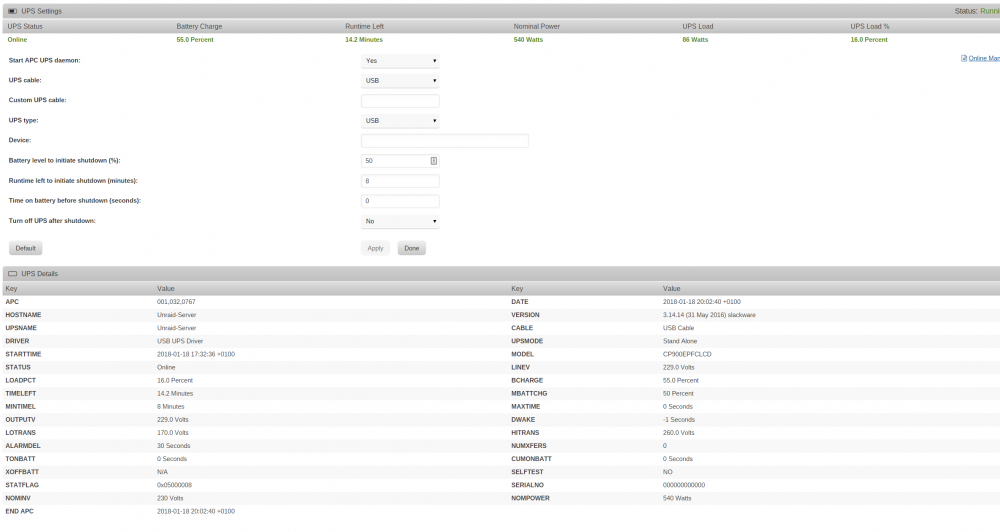Click the DWAKE value -1 Seconds
Viewport: 1000px width, 532px height.
[x=679, y=420]
